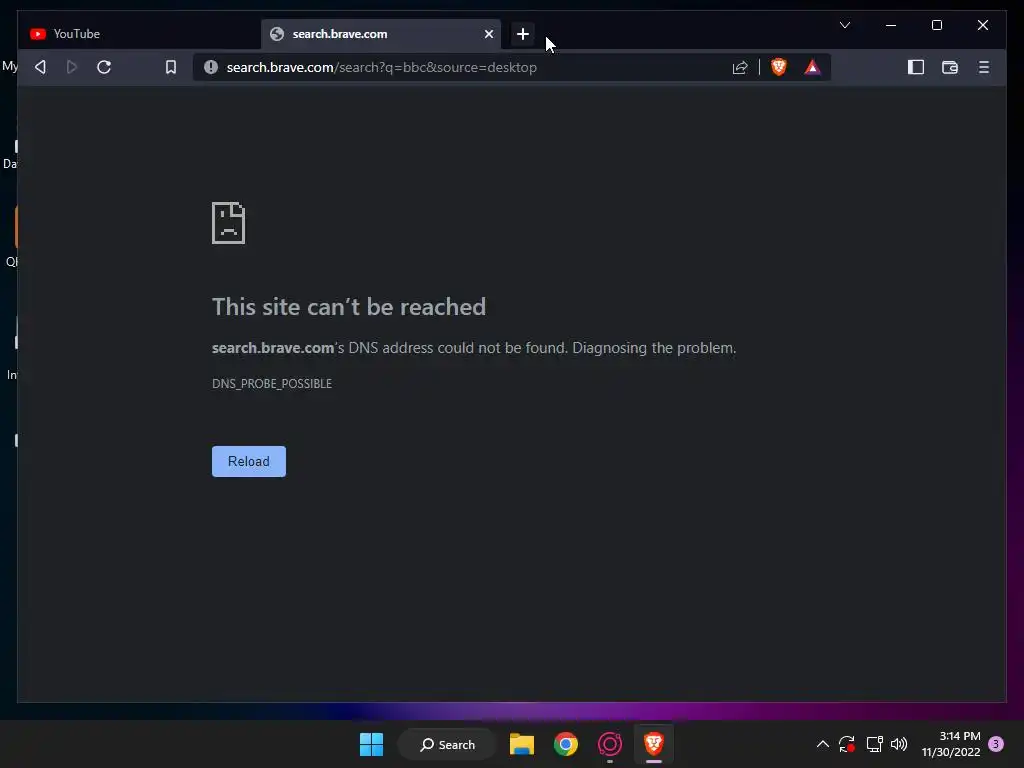Toggle the sidebar panel icon
This screenshot has height=768, width=1024.
click(x=916, y=67)
